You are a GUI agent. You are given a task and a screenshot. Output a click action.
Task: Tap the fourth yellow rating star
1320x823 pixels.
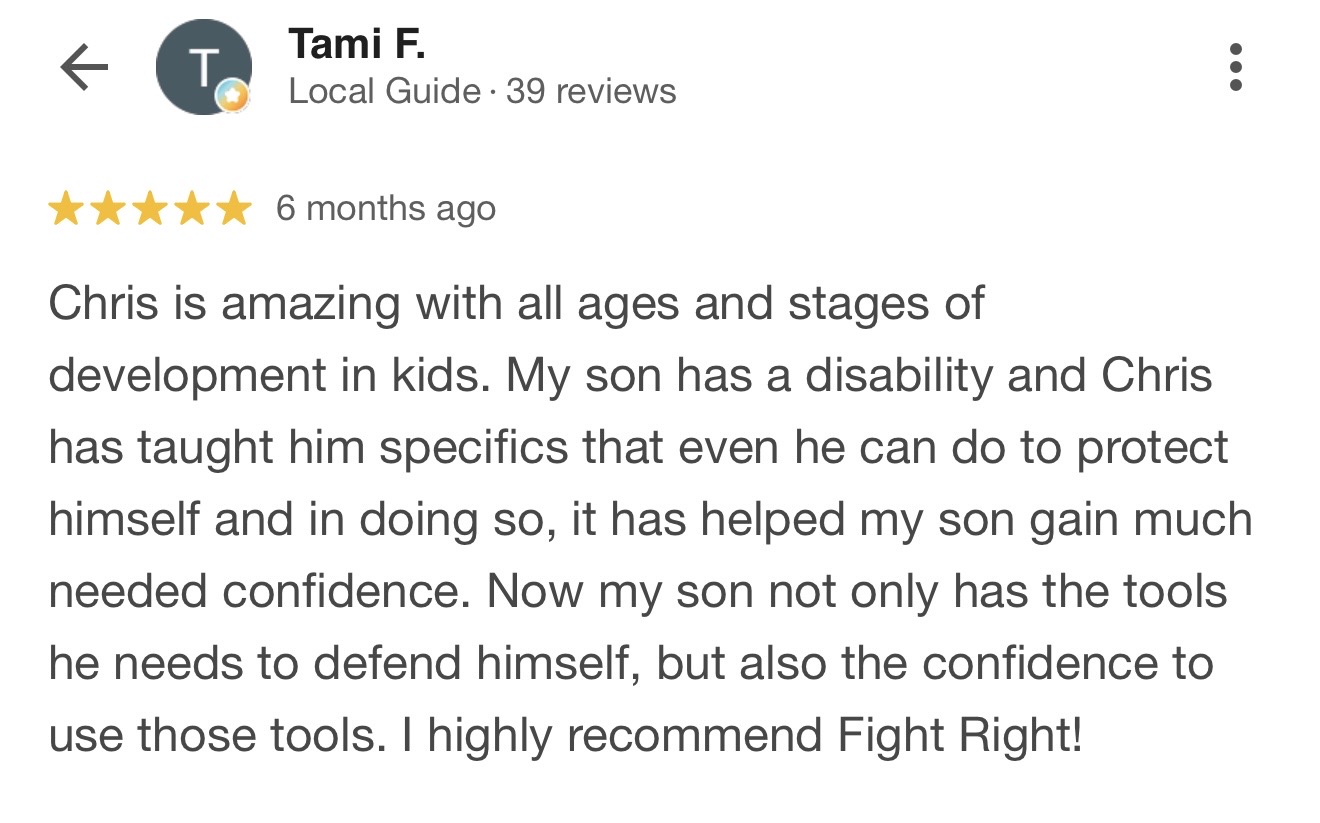coord(192,209)
